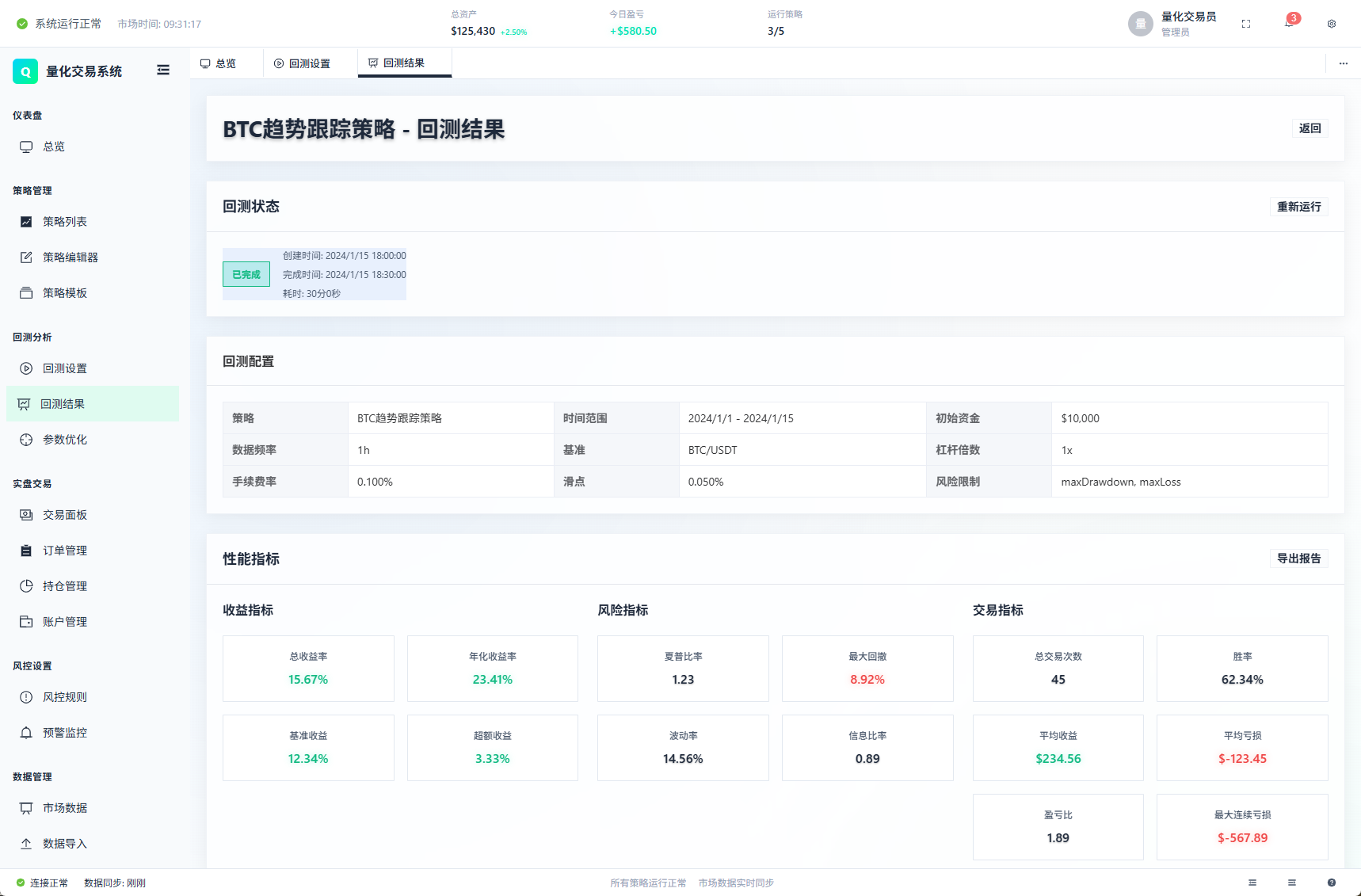Click the 重新运行 button
This screenshot has width=1361, height=896.
click(1299, 207)
